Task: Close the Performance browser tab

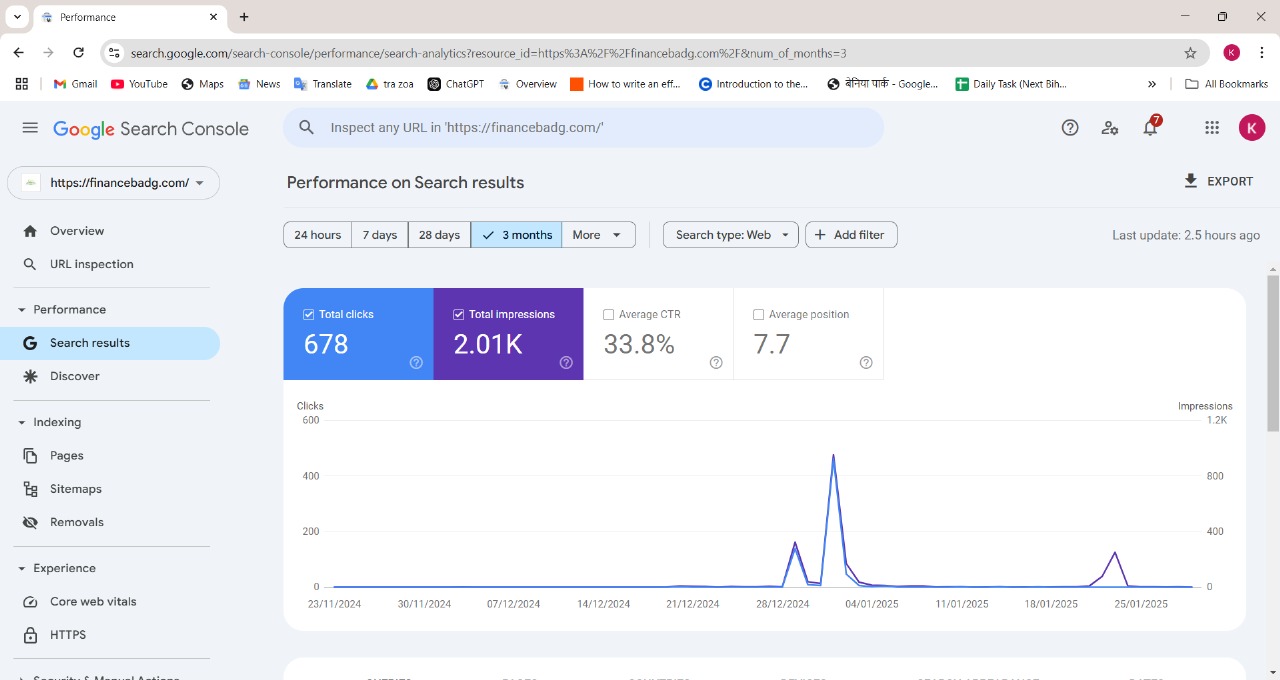Action: tap(213, 17)
